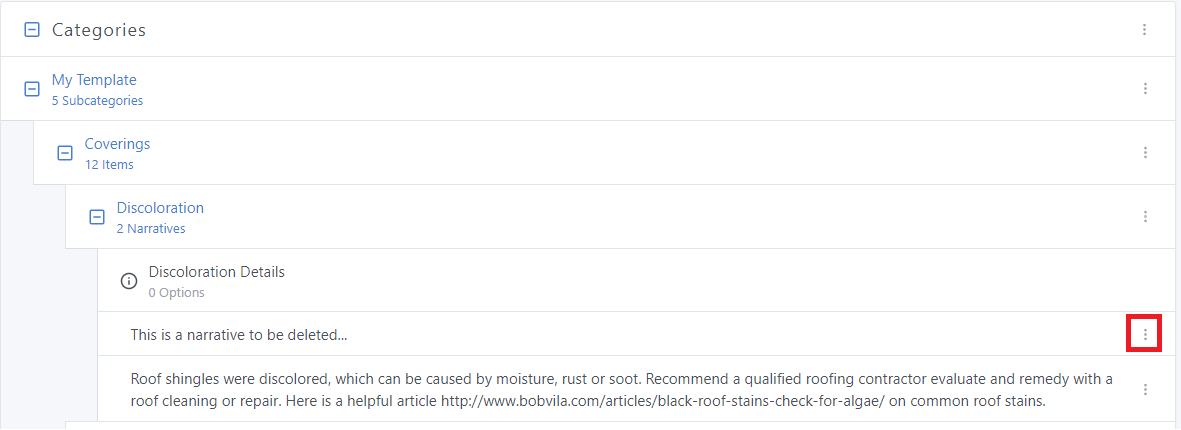Collapse the Discoloration item
1181x430 pixels.
click(97, 217)
